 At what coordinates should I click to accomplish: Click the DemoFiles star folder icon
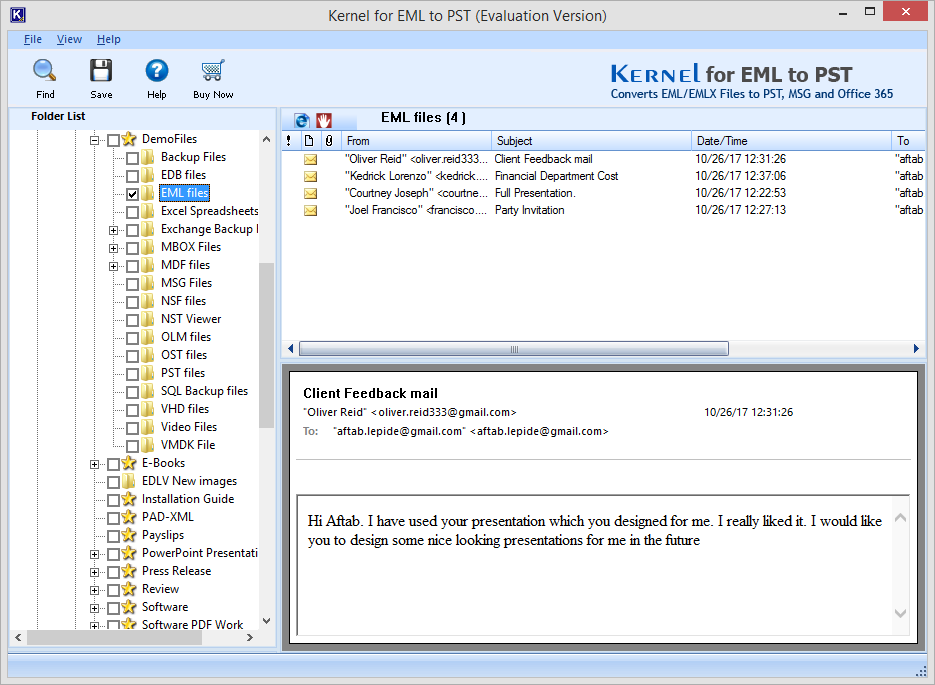pyautogui.click(x=129, y=140)
